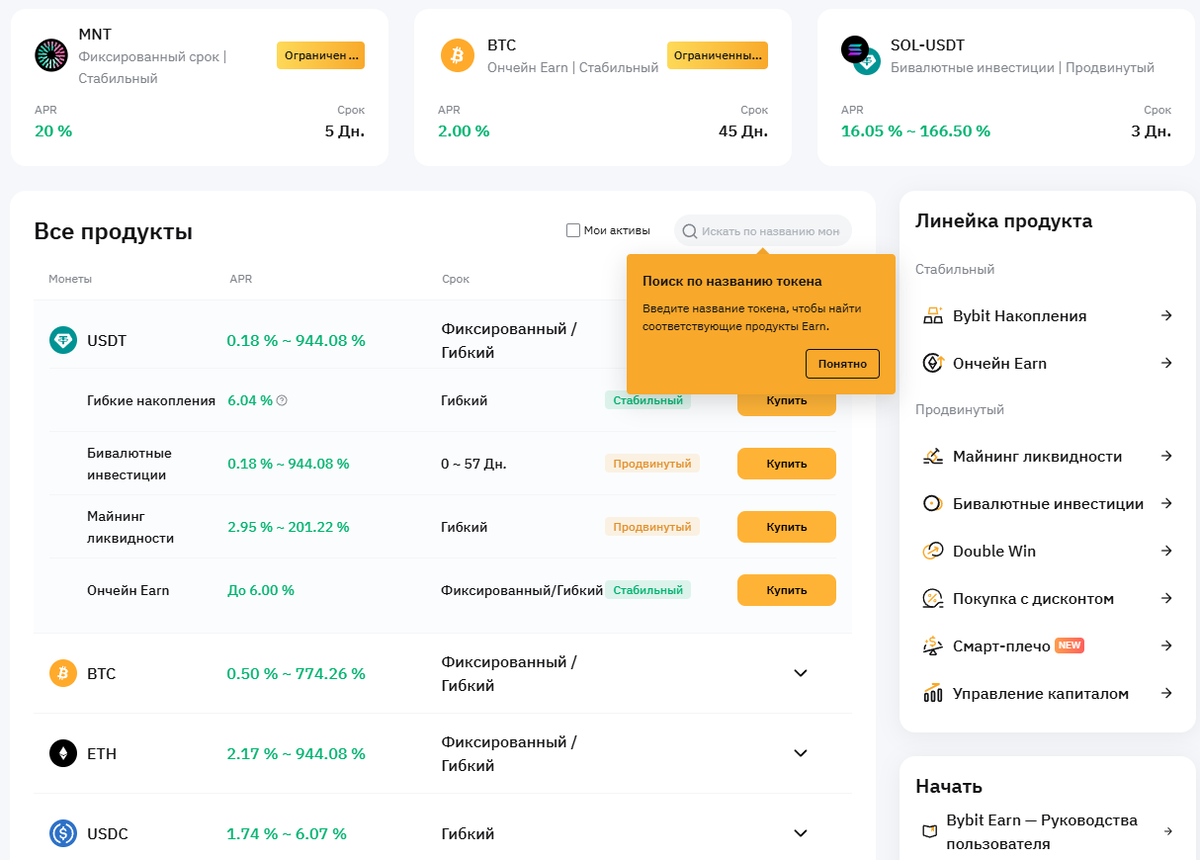Click the Линейка продукта heading
This screenshot has height=860, width=1200.
pos(1004,221)
